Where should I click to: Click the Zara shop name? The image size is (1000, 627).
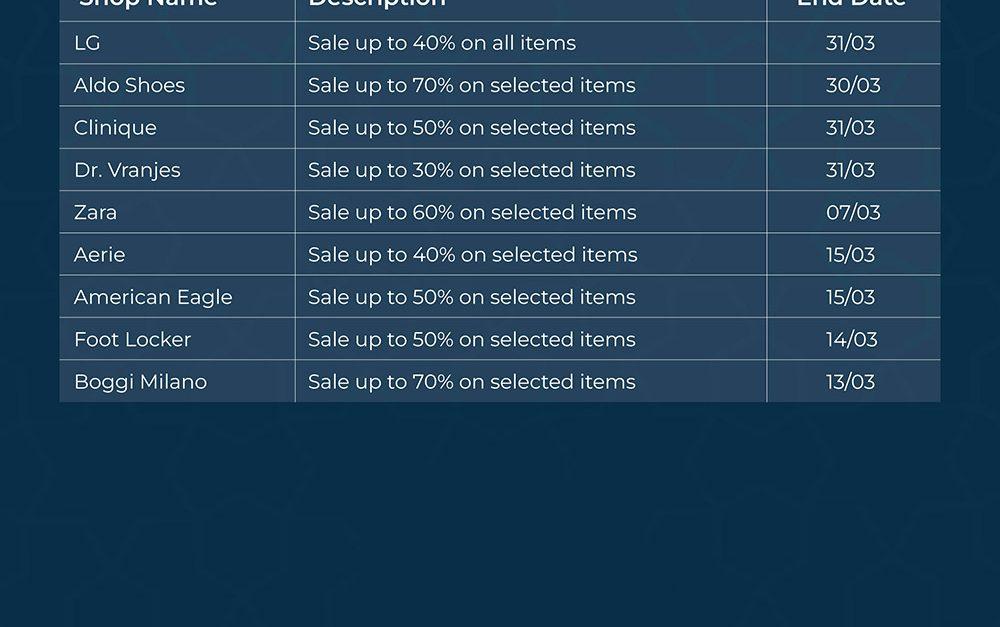(x=95, y=212)
